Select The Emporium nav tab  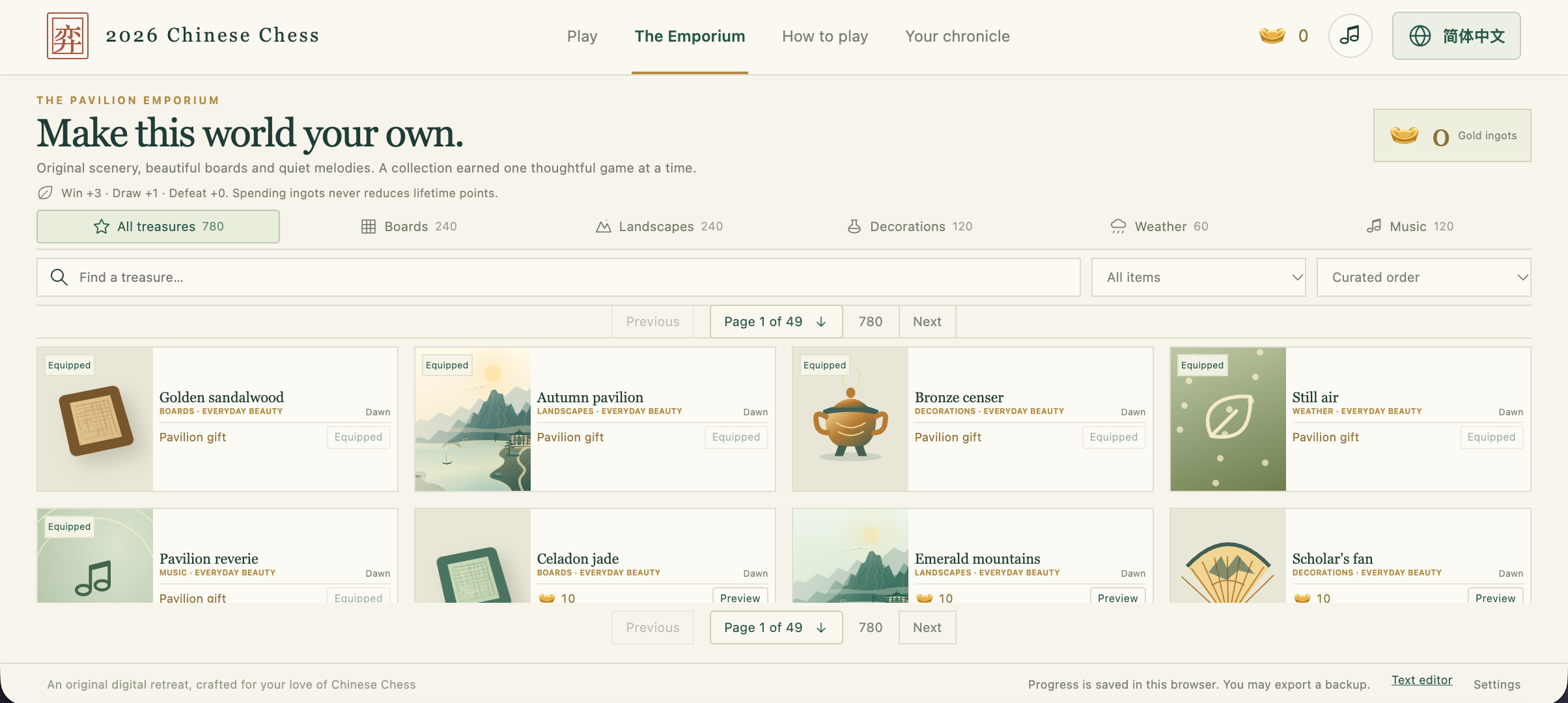point(690,36)
